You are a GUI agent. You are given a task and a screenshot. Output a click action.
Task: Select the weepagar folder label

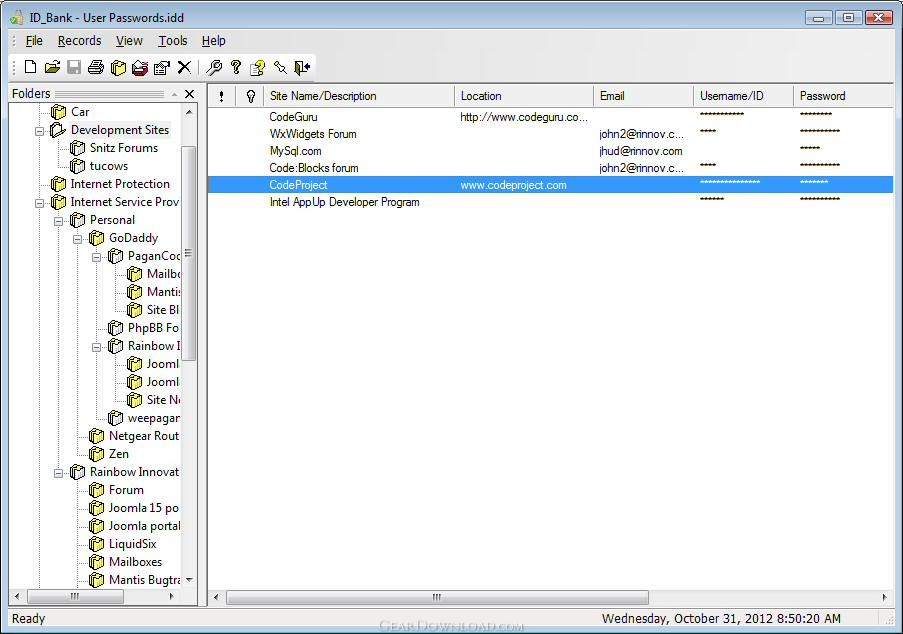tap(154, 418)
